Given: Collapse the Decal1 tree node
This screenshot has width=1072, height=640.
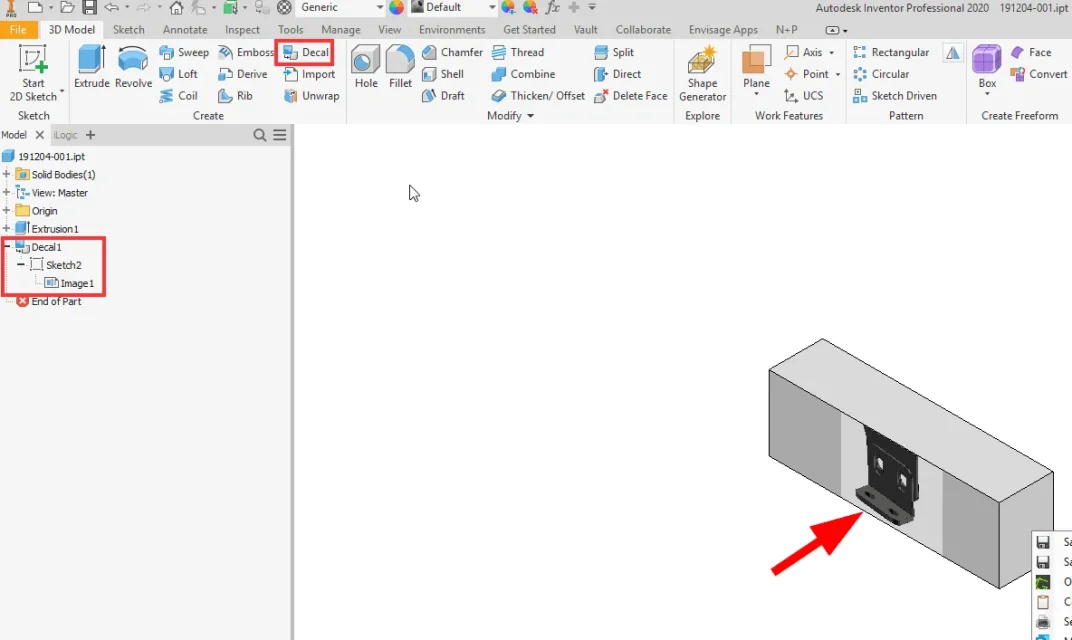Looking at the screenshot, I should pyautogui.click(x=7, y=247).
